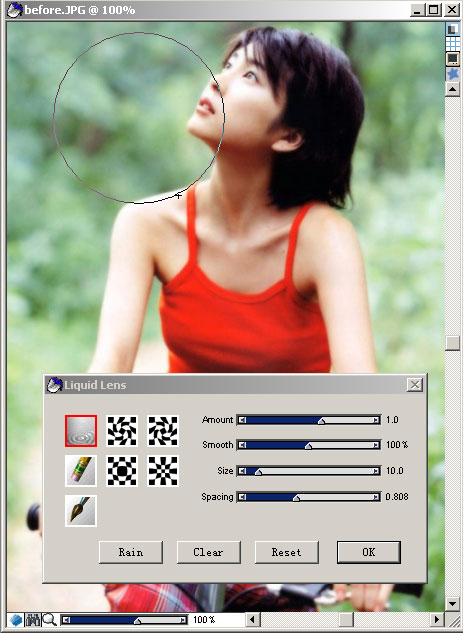Screen dimensions: 463x633
Task: Choose the pinch checker pattern icon
Action: (x=163, y=471)
